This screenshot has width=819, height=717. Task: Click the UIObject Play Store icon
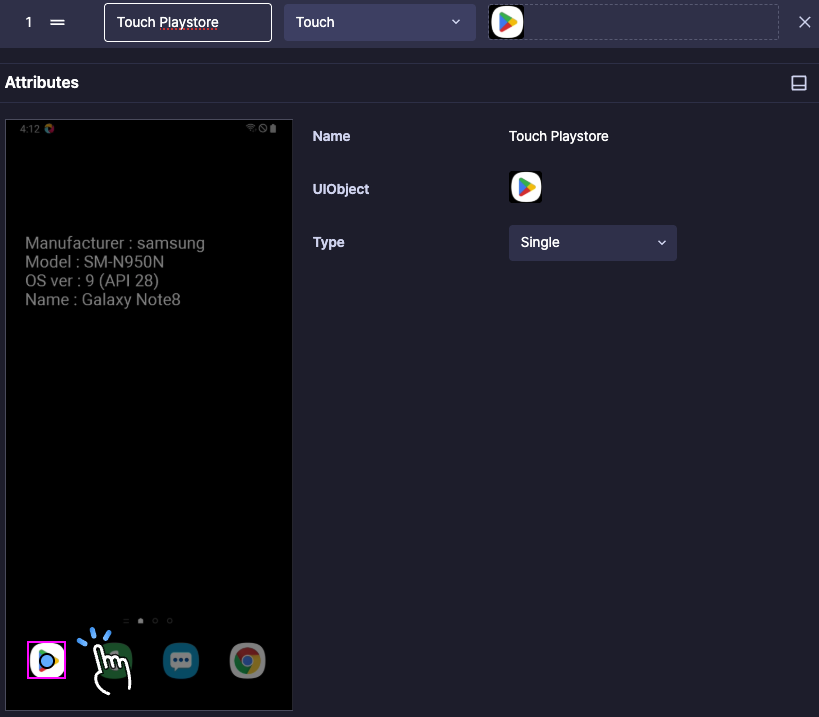pos(525,187)
